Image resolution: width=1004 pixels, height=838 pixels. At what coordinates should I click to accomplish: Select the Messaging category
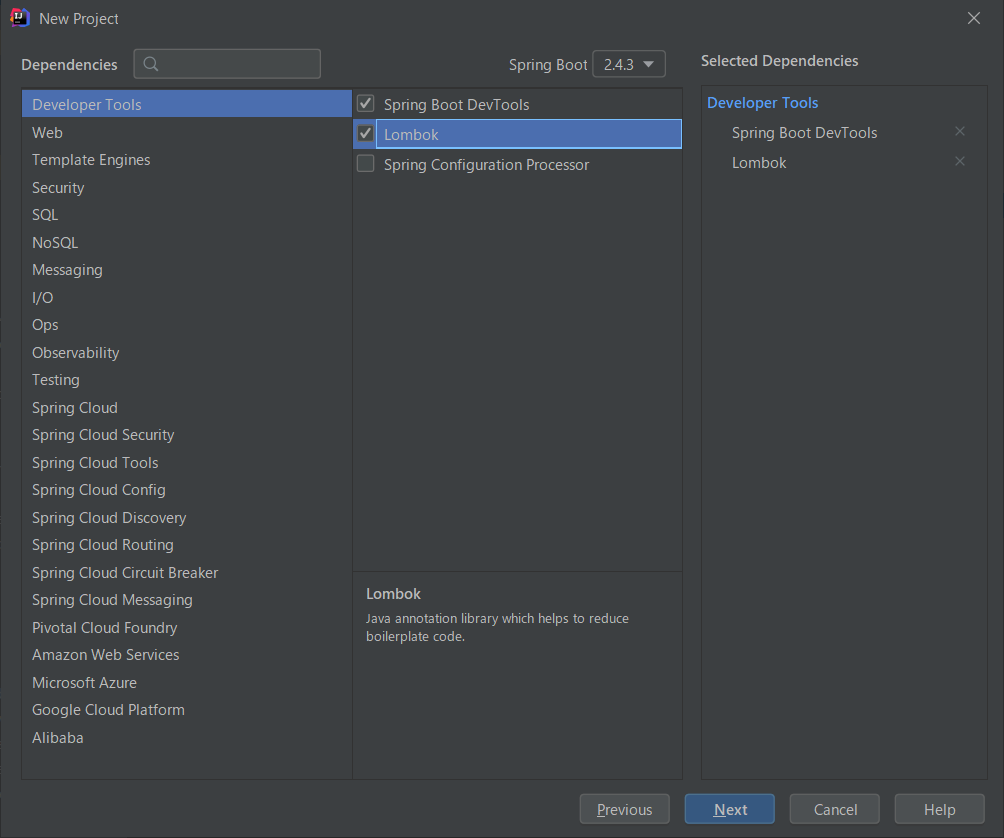click(x=187, y=270)
